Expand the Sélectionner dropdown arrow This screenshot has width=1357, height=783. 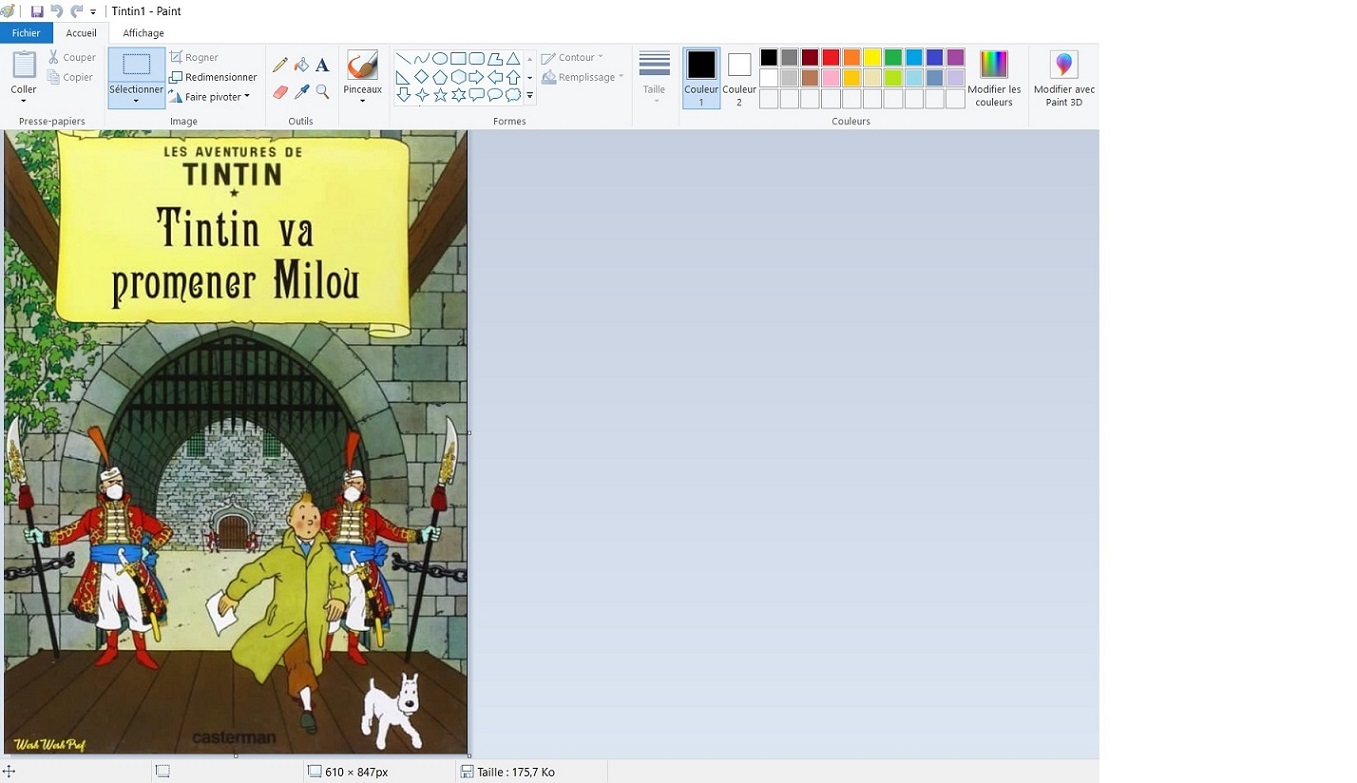point(136,101)
